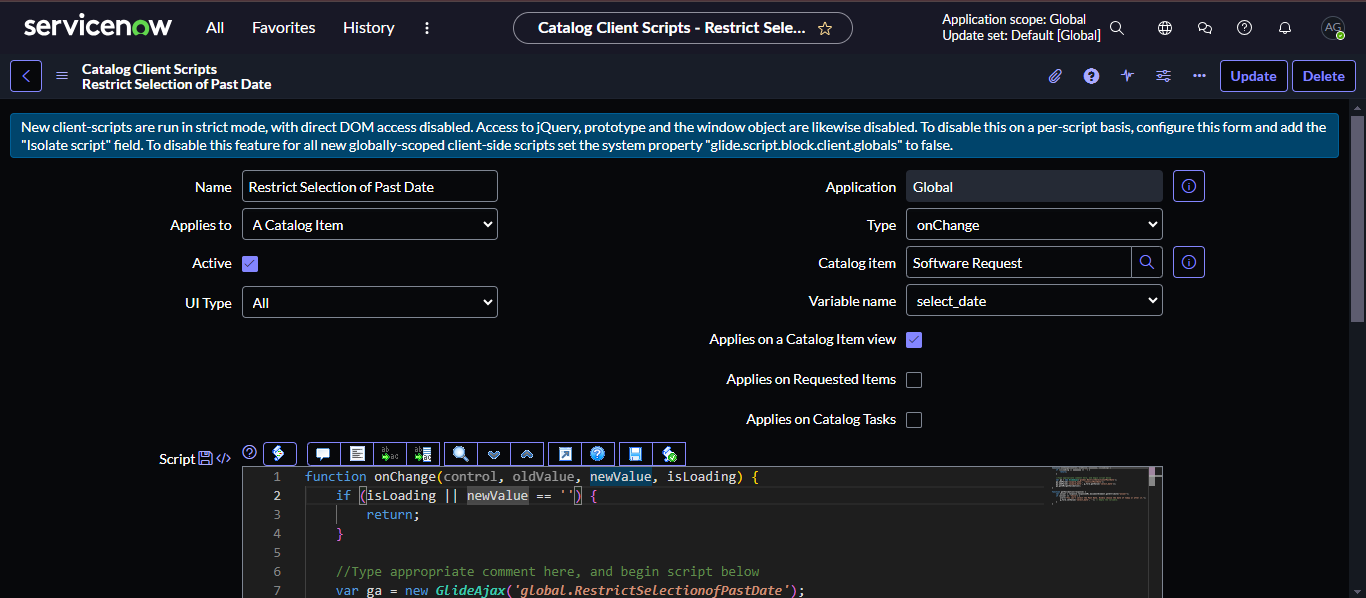Open the personalize form sliders icon
This screenshot has height=598, width=1366.
1164,76
